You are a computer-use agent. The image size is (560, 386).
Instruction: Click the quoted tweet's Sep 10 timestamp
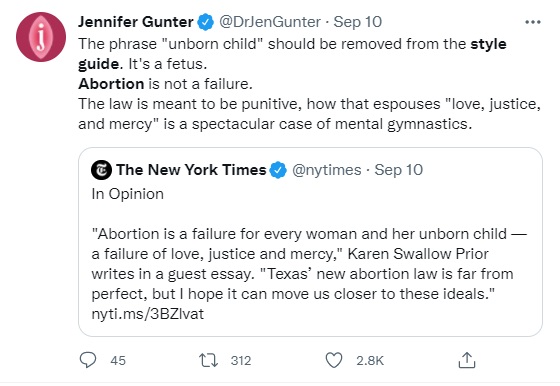pyautogui.click(x=399, y=170)
